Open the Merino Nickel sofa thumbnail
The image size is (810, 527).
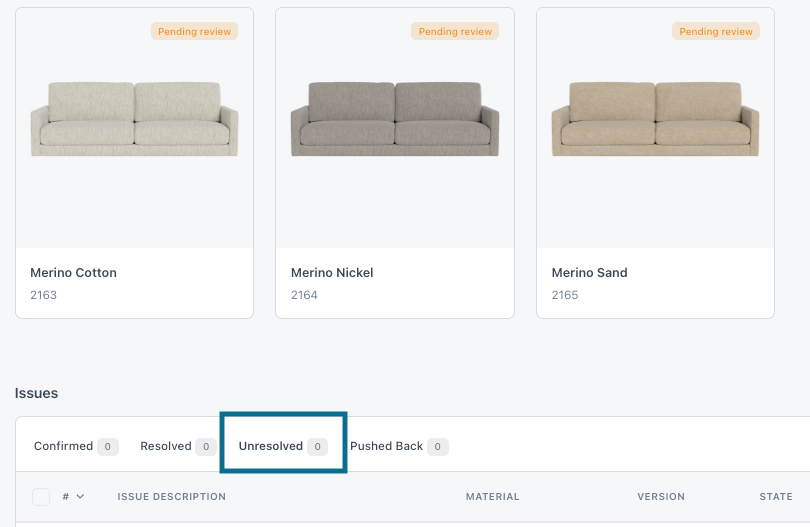coord(395,119)
